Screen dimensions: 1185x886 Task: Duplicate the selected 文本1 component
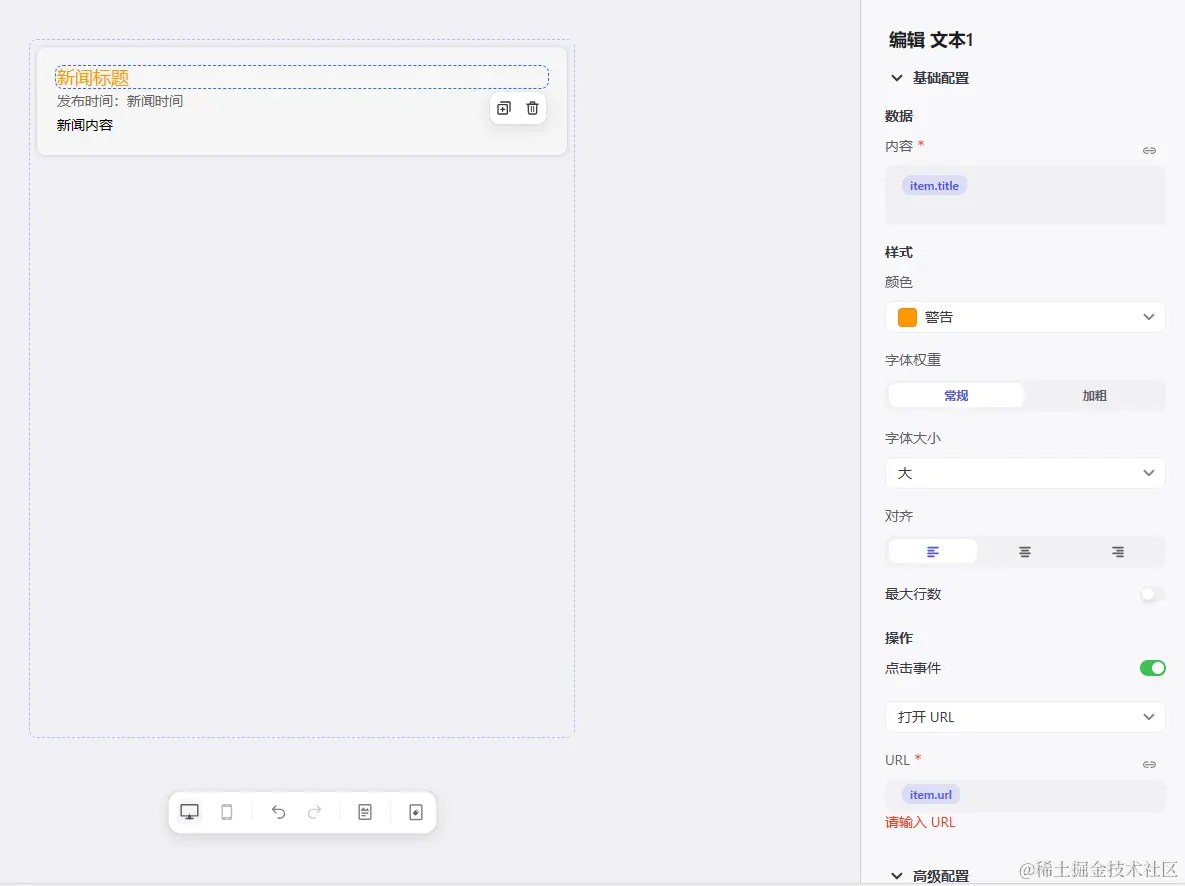503,108
